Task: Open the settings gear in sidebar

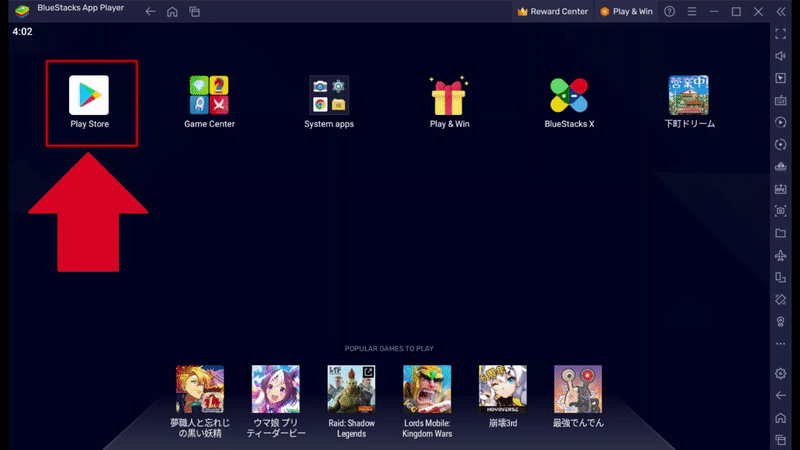Action: coord(781,373)
